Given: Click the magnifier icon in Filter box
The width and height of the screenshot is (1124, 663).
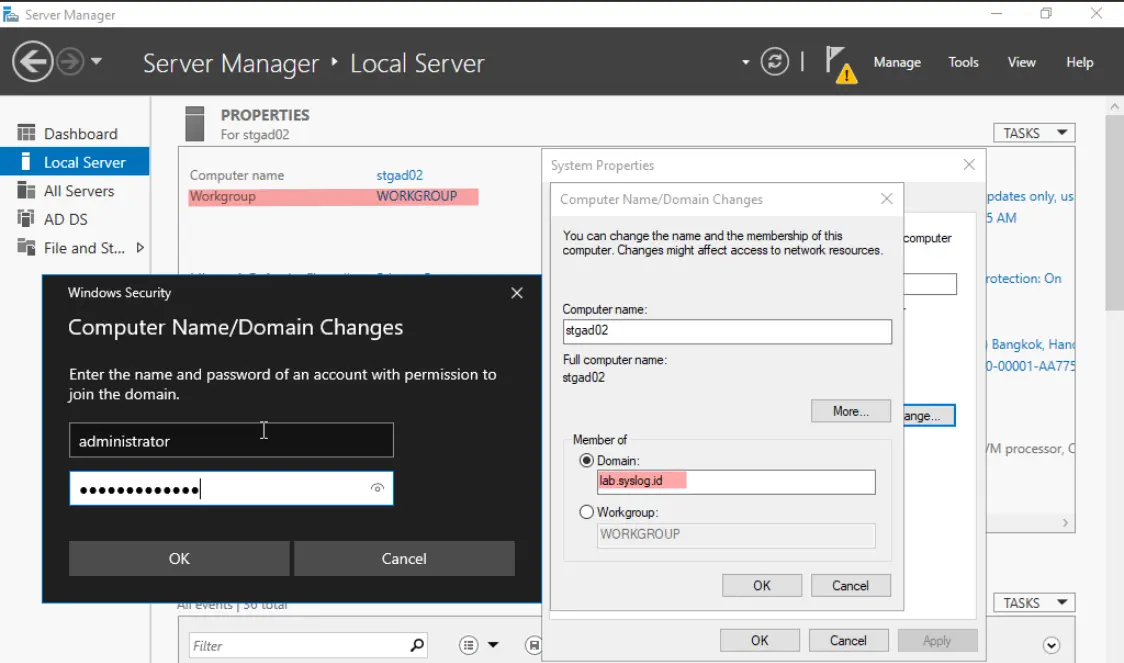Looking at the screenshot, I should (416, 645).
